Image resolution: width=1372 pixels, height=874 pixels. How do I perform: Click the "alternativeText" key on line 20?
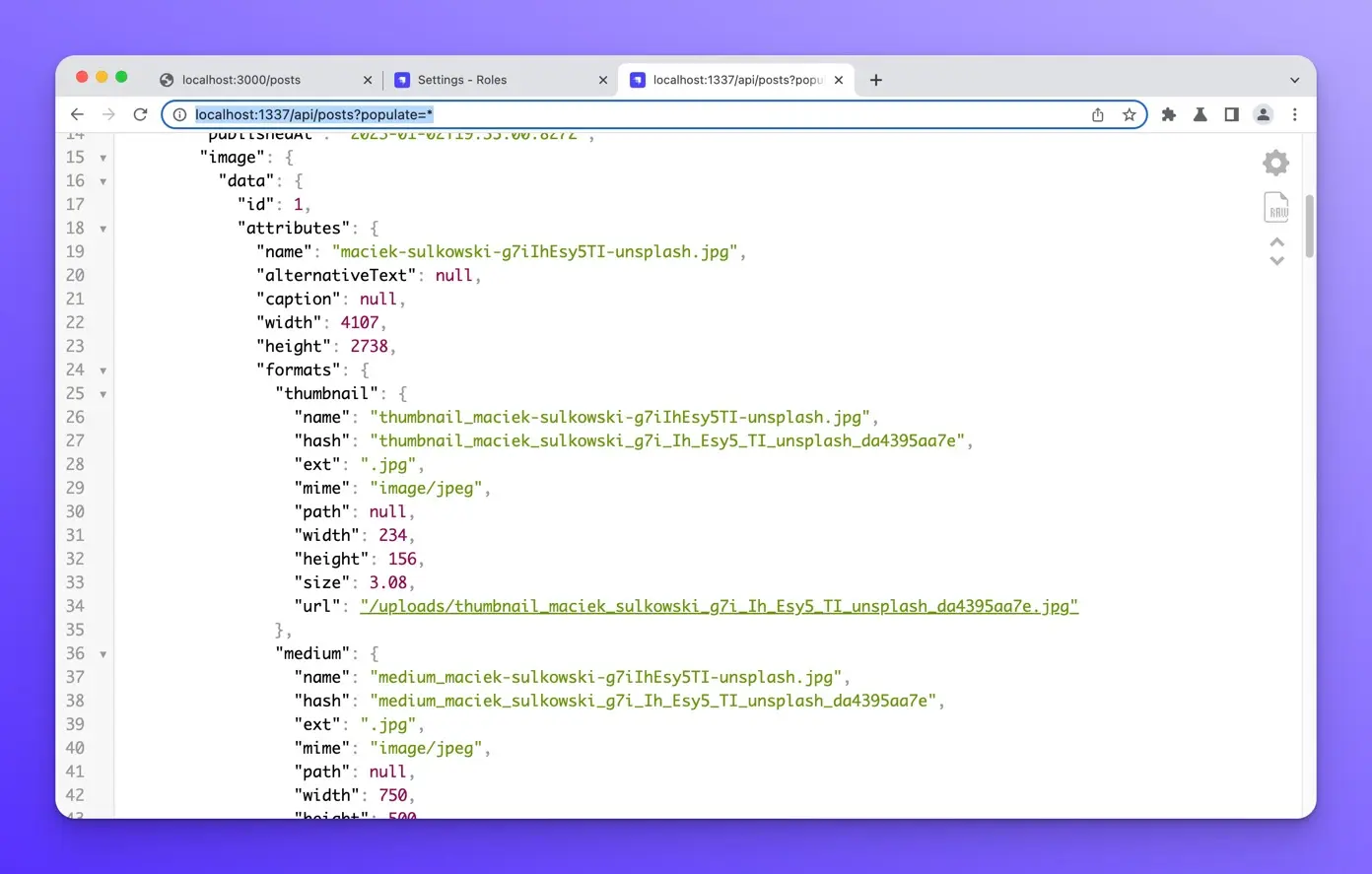click(x=336, y=275)
